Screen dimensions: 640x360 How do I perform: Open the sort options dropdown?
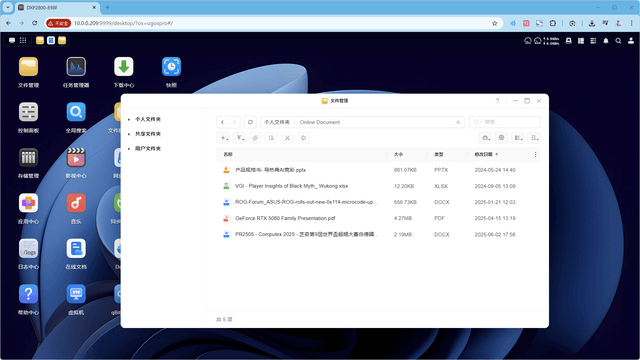click(x=534, y=138)
